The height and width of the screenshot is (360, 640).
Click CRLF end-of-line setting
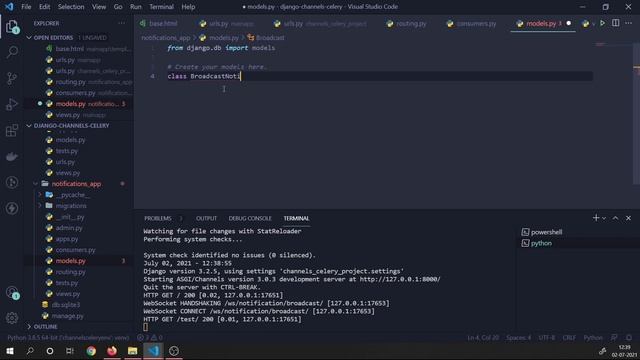(569, 338)
